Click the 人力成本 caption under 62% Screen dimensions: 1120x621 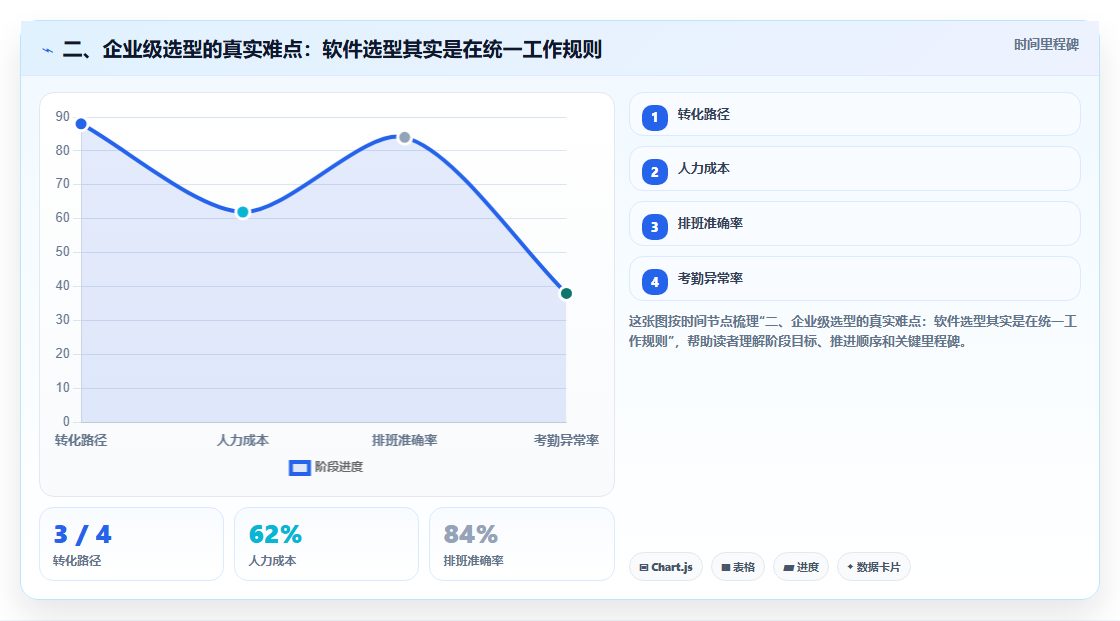[272, 561]
